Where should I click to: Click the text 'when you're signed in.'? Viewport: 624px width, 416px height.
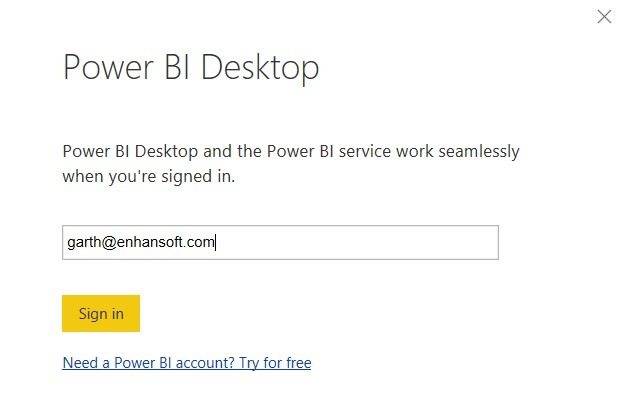pyautogui.click(x=149, y=176)
